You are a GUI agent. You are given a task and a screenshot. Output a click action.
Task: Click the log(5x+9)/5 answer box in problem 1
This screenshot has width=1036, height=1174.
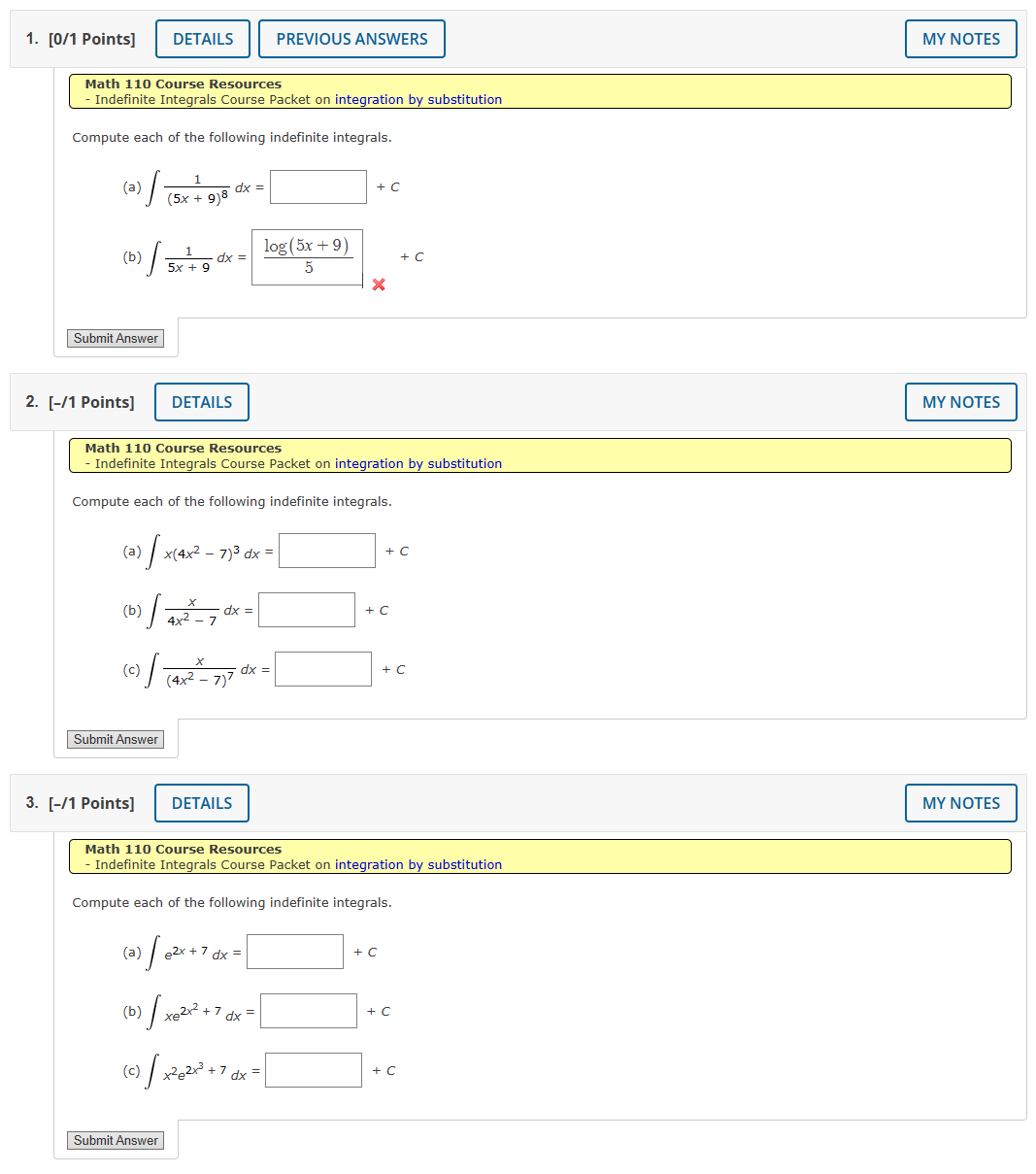click(x=307, y=256)
